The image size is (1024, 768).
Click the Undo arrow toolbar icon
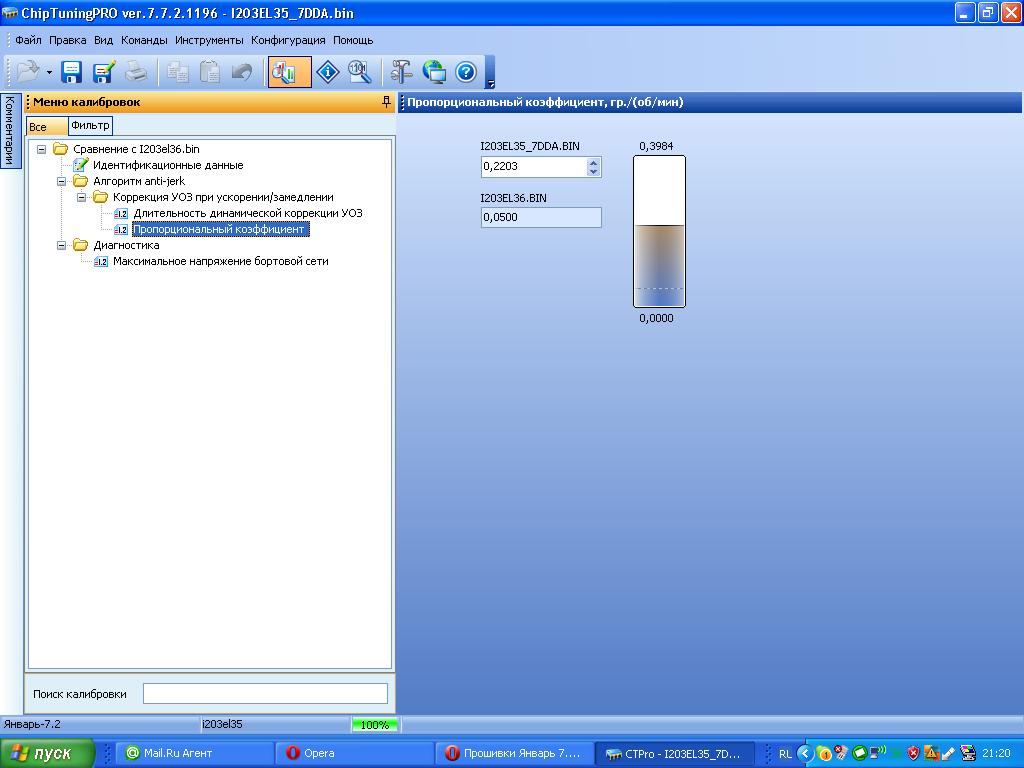(242, 72)
